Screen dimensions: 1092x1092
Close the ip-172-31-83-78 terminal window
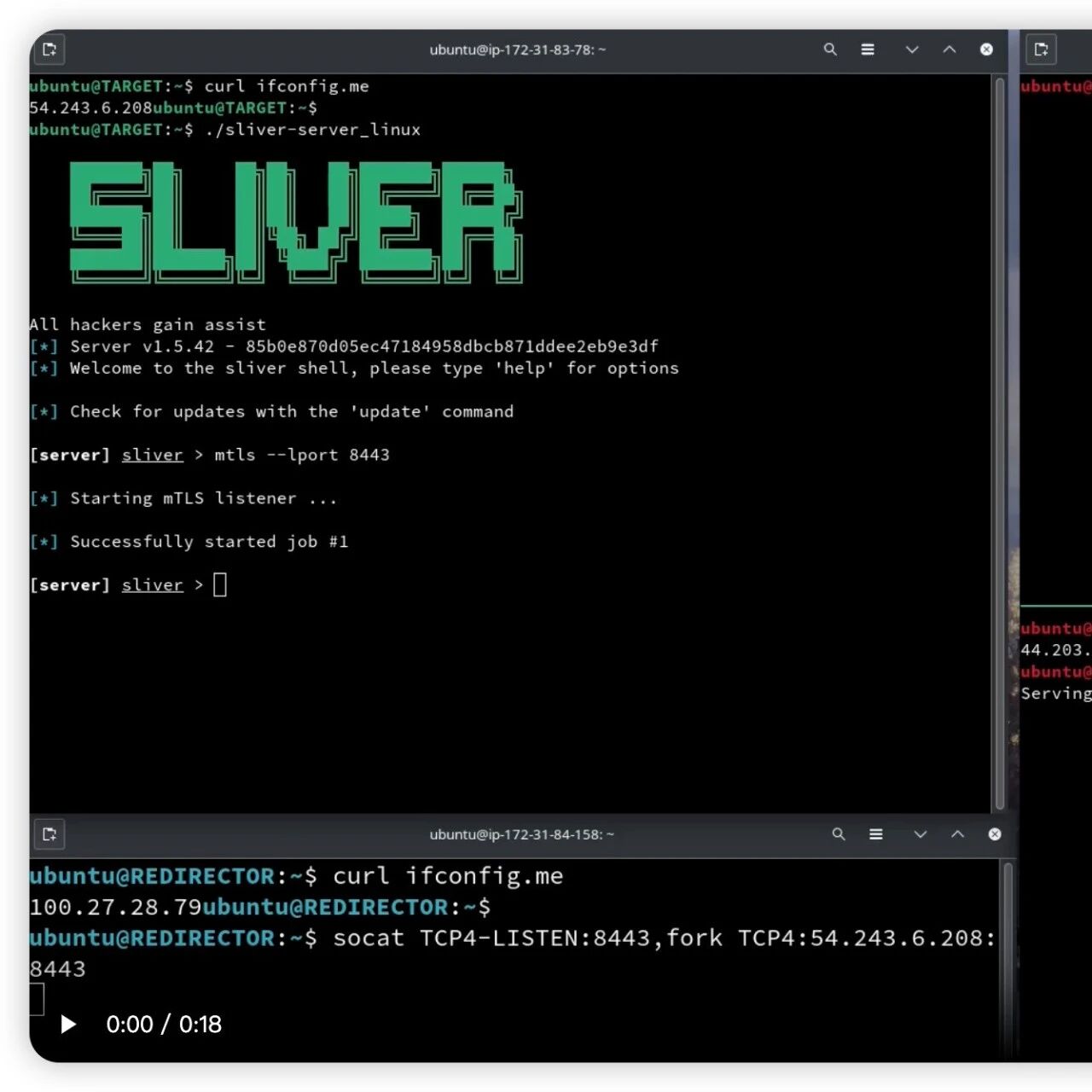point(986,49)
